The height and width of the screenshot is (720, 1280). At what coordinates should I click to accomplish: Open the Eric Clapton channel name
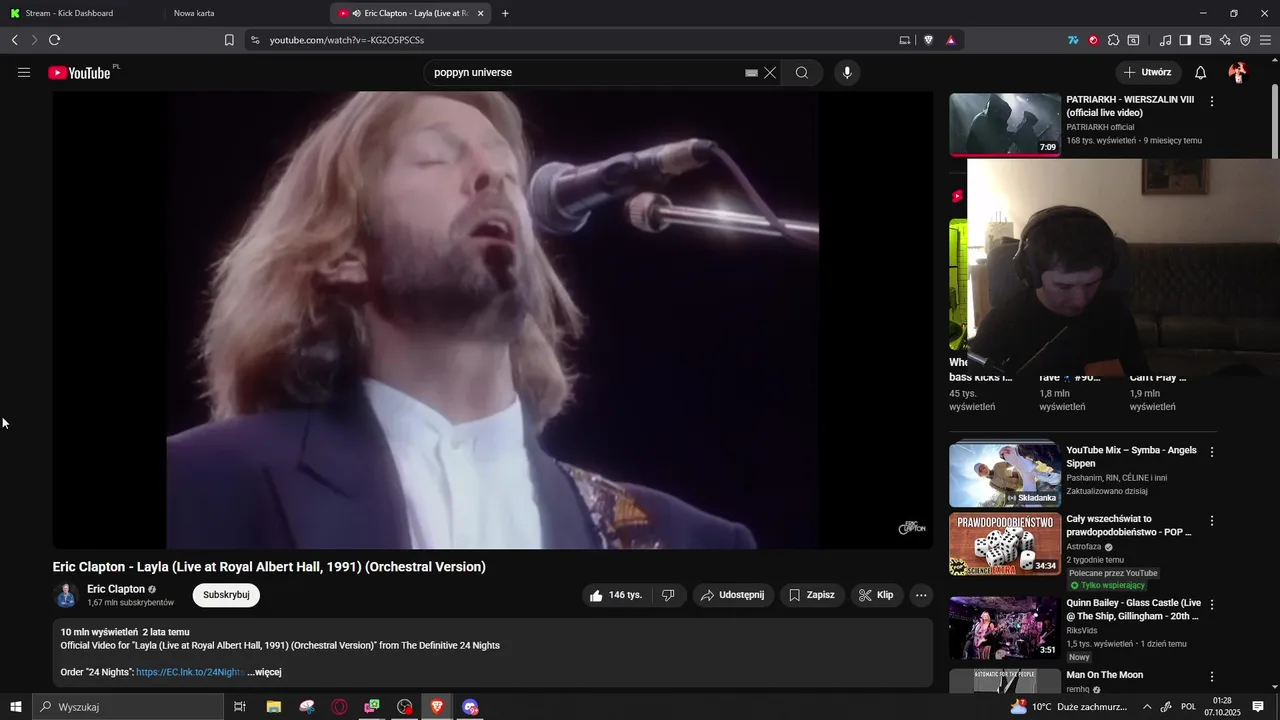[x=116, y=589]
